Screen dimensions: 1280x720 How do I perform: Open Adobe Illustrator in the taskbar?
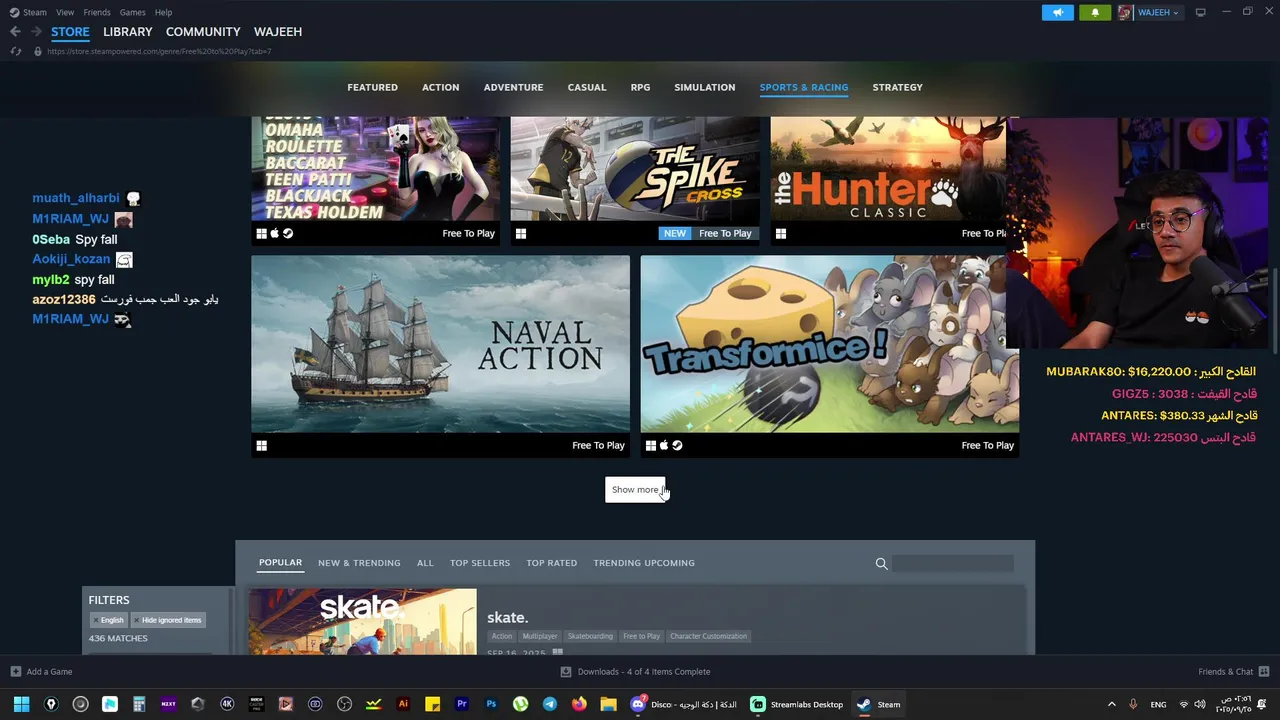click(x=403, y=704)
